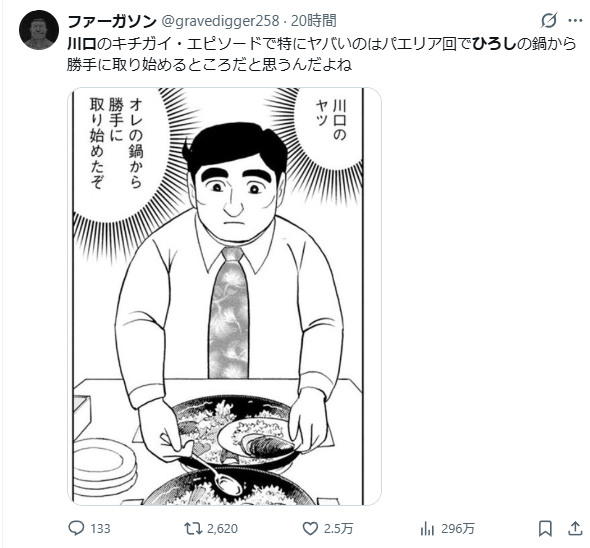Viewport: 590px width, 548px height.
Task: Like the post with the heart icon
Action: (310, 528)
